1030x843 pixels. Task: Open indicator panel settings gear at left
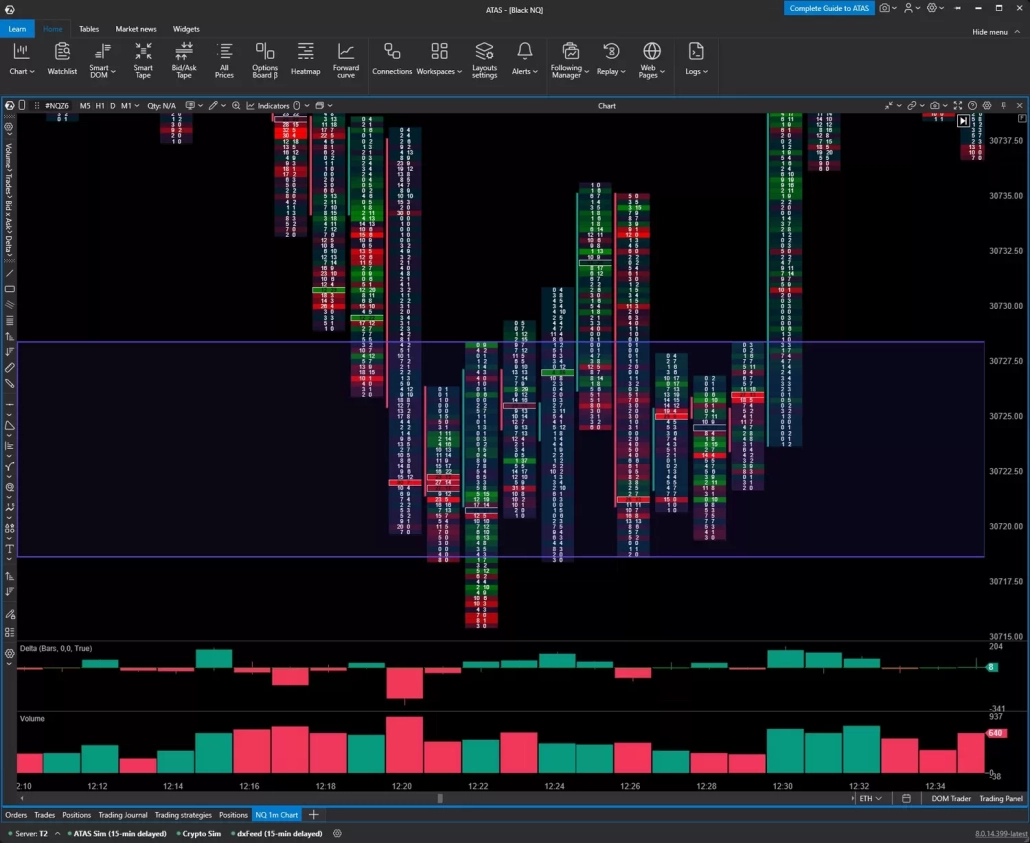pyautogui.click(x=9, y=654)
